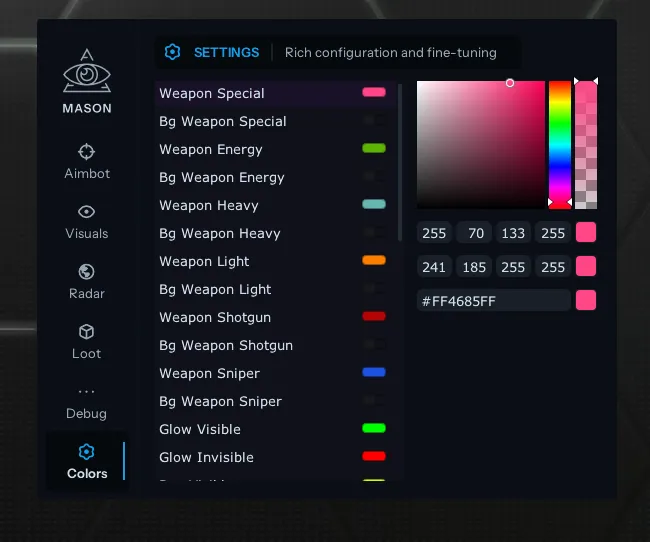Click inside the saturation-brightness color square
Viewport: 650px width, 542px height.
point(480,144)
